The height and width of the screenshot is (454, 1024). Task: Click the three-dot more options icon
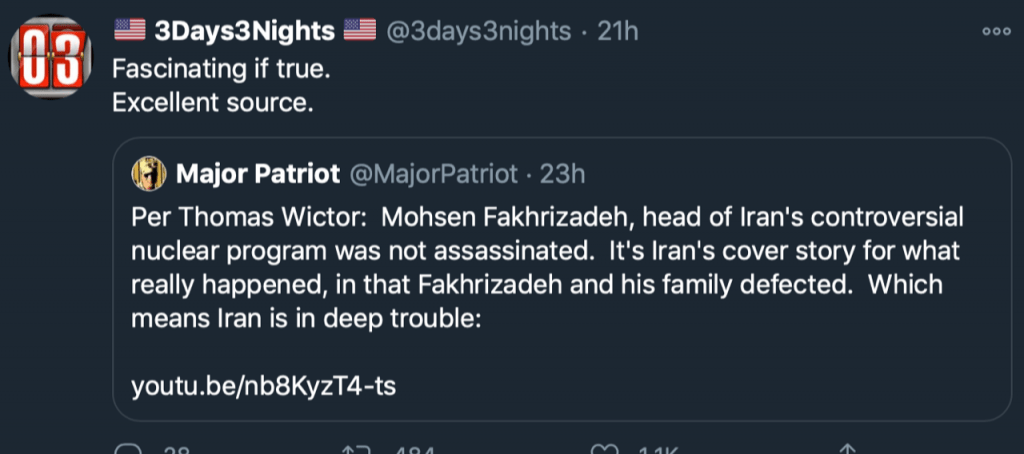[x=996, y=31]
